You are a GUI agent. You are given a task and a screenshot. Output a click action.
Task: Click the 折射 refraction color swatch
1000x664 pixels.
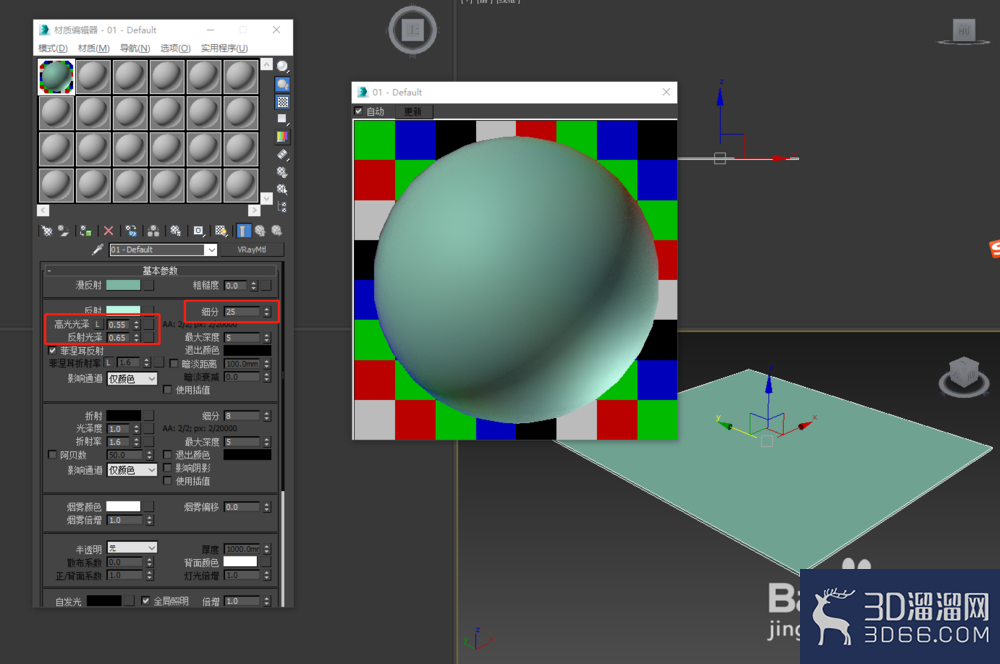(123, 415)
